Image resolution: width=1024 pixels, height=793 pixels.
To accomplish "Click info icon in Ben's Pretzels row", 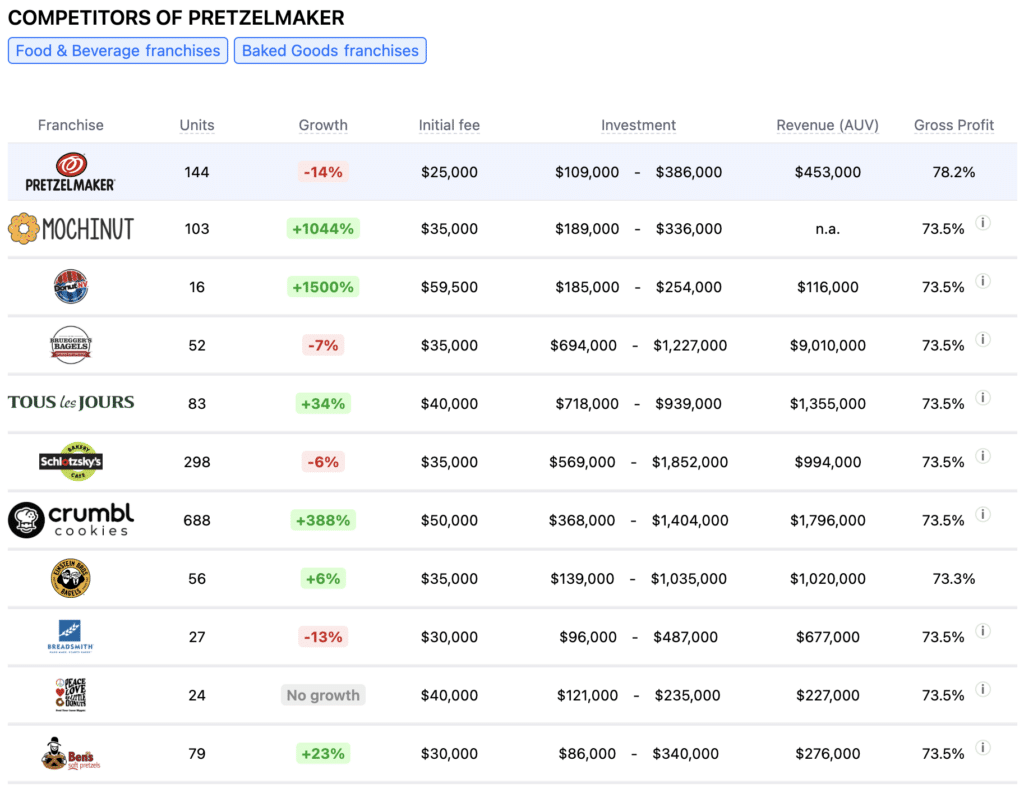I will 983,747.
